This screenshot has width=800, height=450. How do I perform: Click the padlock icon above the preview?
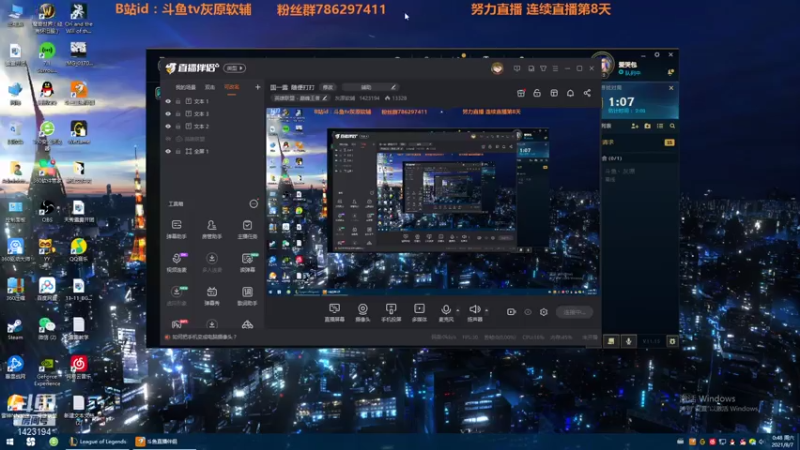pos(537,93)
